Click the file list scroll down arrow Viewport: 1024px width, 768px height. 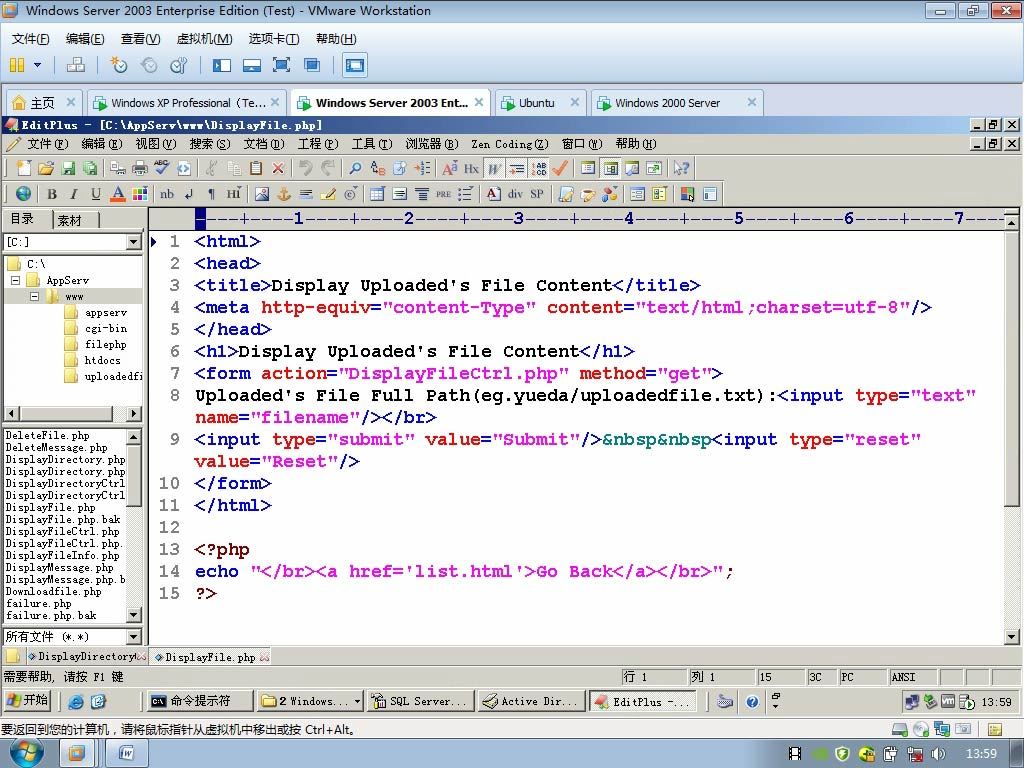(x=133, y=615)
